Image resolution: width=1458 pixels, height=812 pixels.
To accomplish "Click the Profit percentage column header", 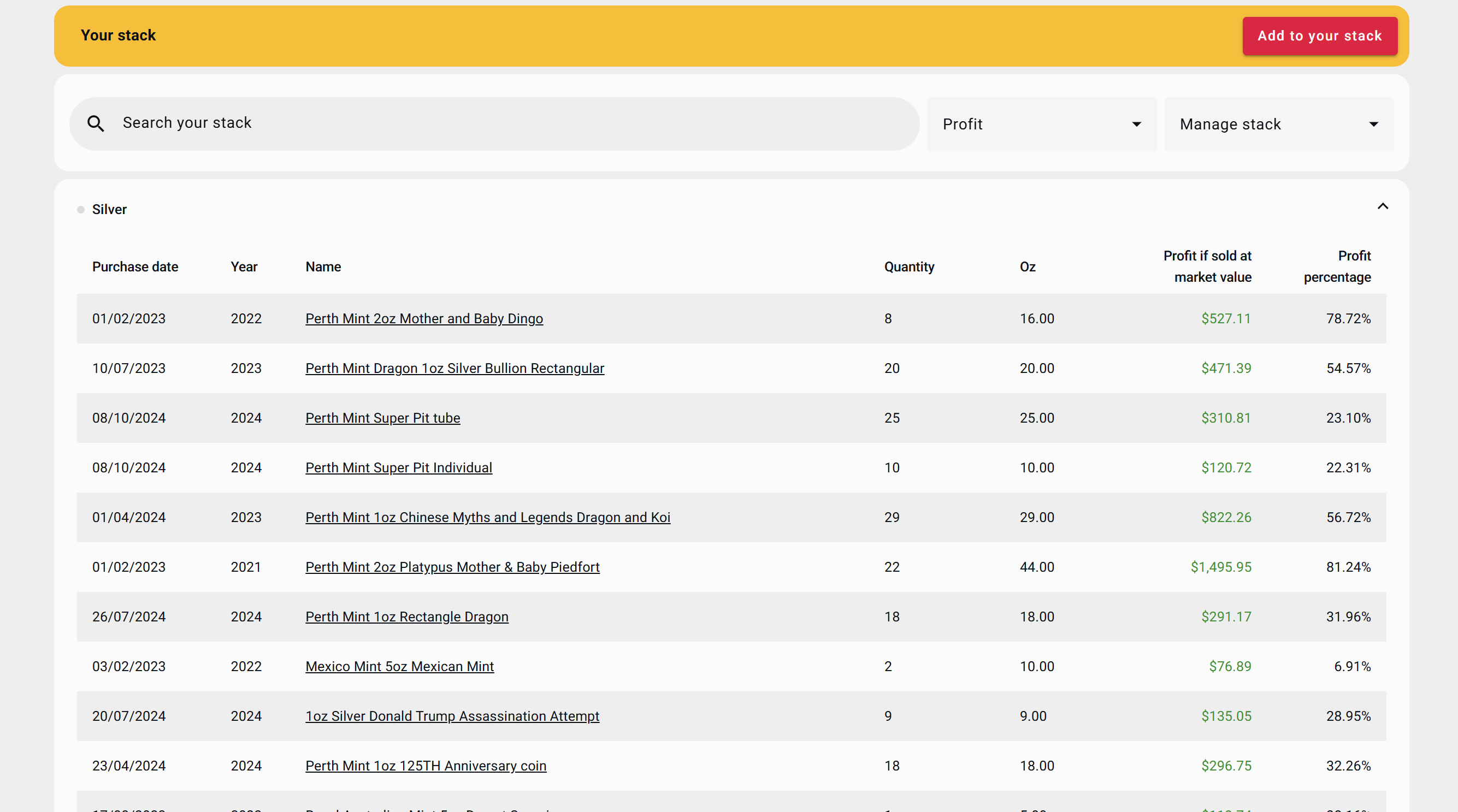I will (1337, 266).
